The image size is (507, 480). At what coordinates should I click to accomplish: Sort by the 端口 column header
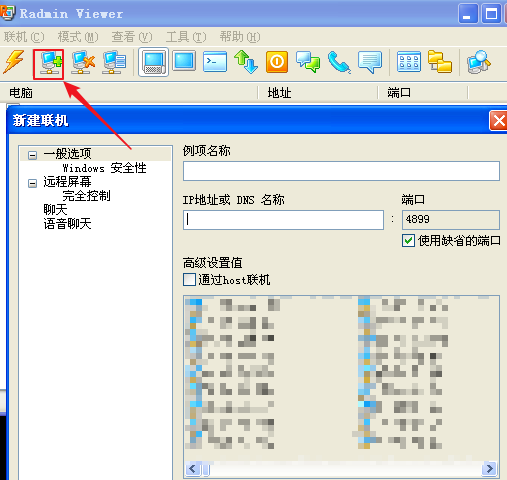(x=423, y=93)
